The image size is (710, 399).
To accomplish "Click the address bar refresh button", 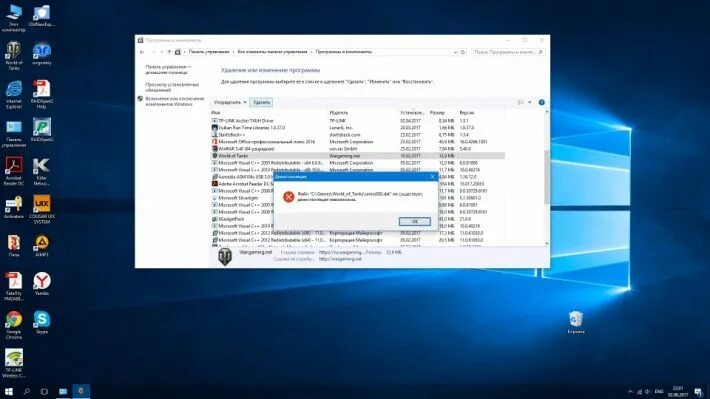I will point(463,52).
